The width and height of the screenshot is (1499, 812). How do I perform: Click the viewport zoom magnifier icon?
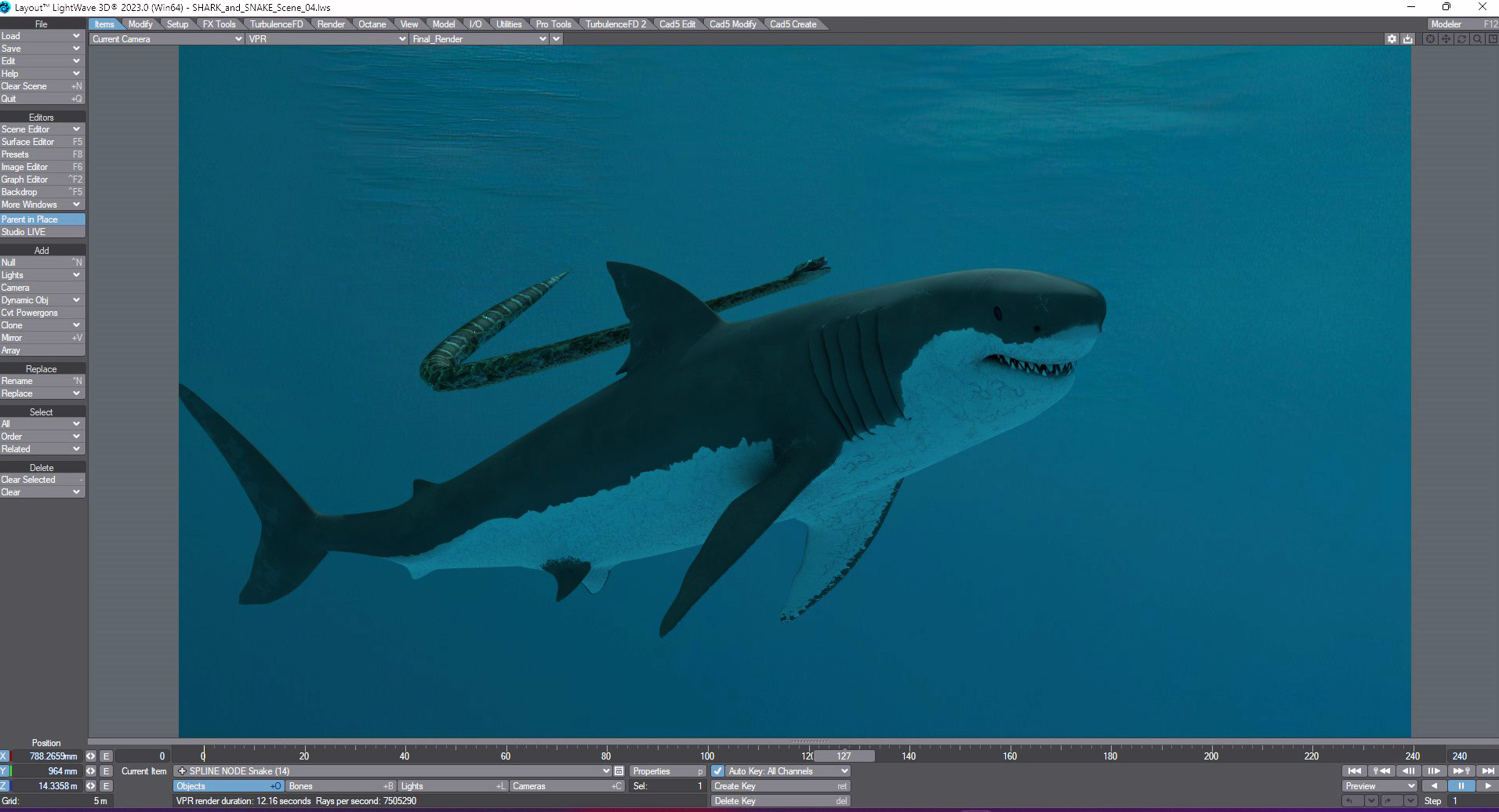tap(1477, 39)
